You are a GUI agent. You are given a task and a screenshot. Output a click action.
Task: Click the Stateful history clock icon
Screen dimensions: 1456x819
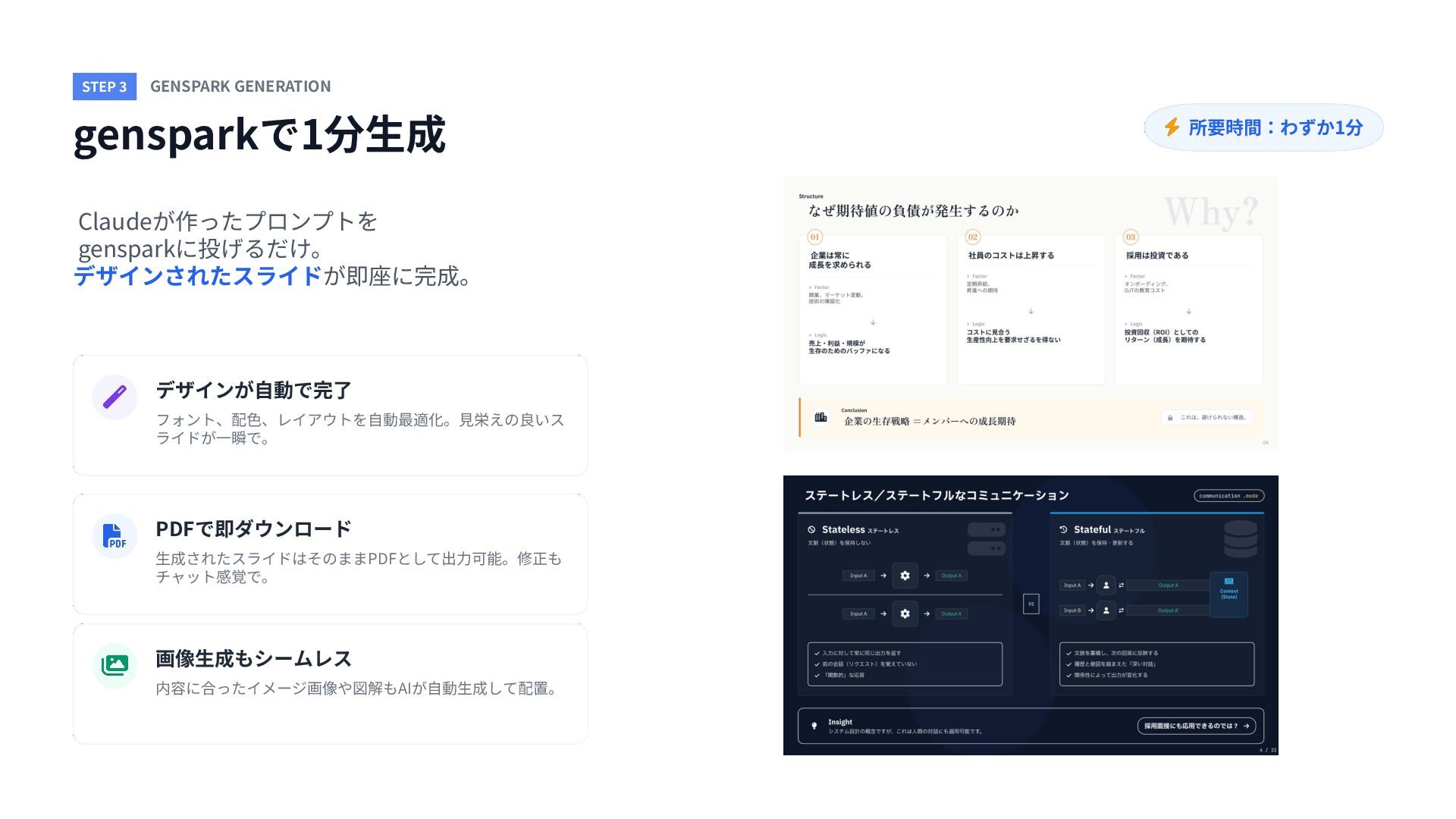tap(1063, 529)
